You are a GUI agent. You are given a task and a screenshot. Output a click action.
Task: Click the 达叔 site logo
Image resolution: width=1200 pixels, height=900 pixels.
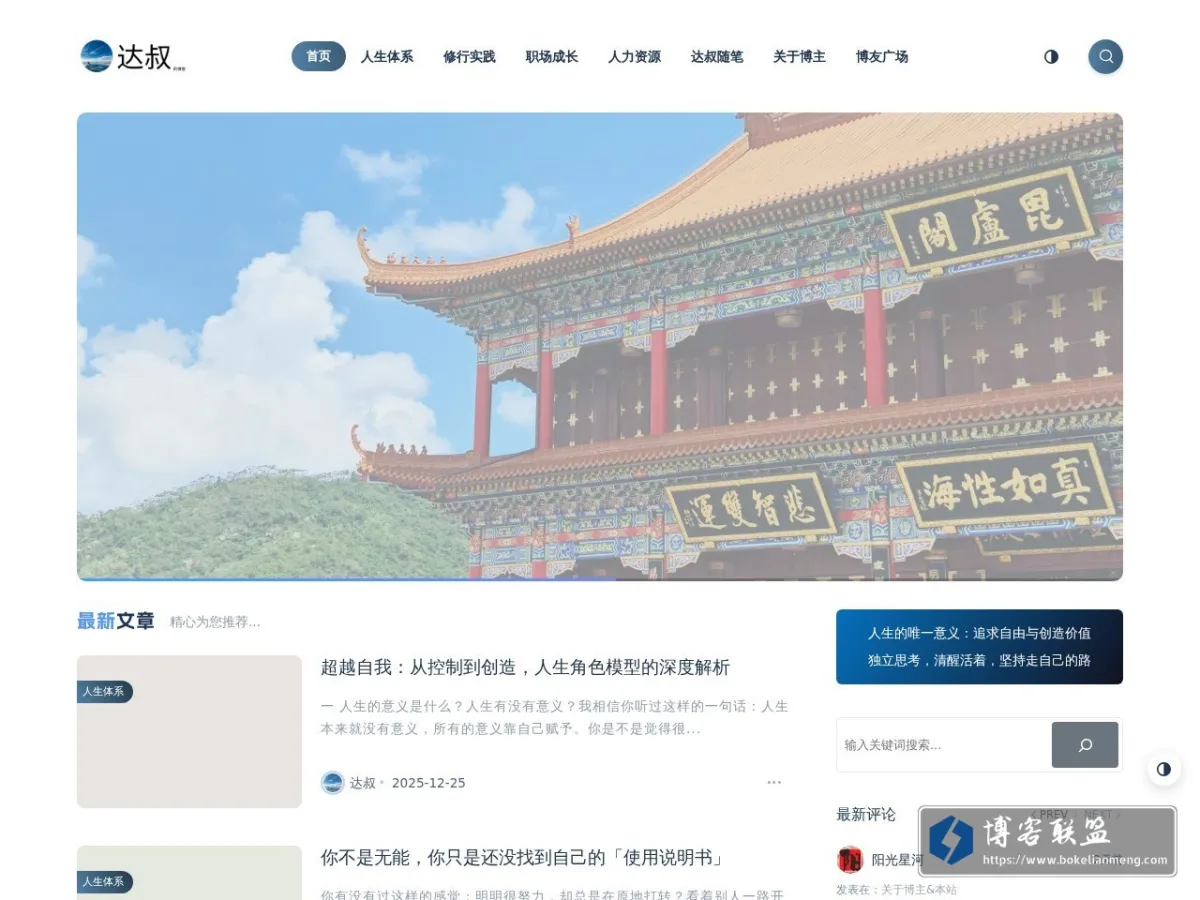coord(133,56)
